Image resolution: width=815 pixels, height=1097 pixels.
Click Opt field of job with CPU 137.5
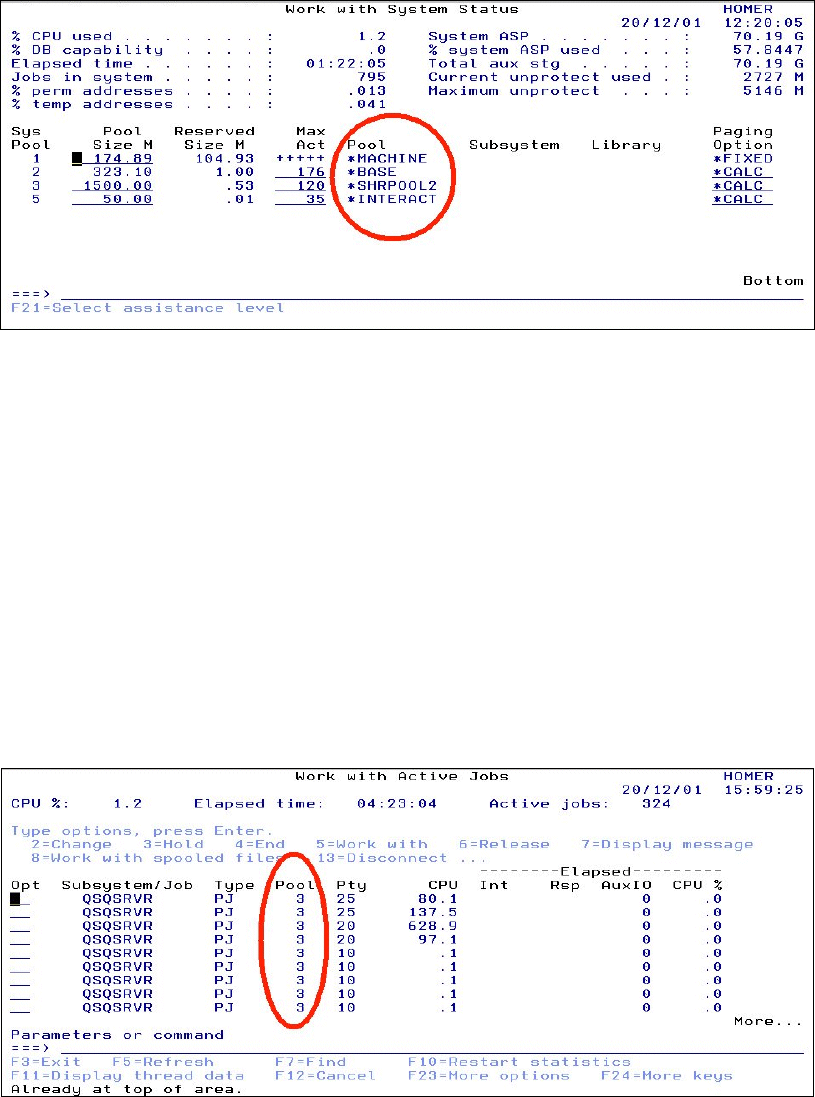pyautogui.click(x=20, y=913)
